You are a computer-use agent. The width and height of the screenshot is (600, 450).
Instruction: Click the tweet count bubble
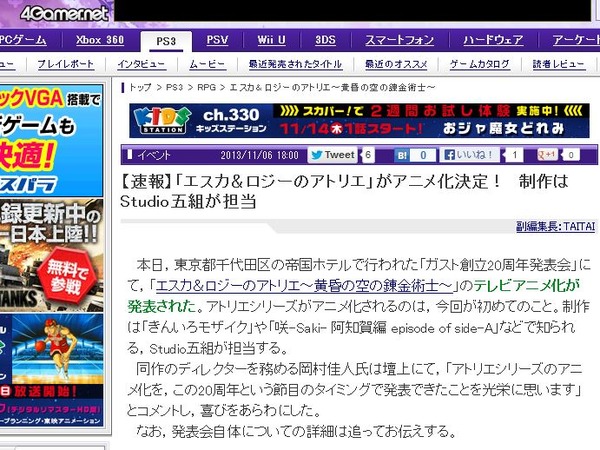point(368,155)
